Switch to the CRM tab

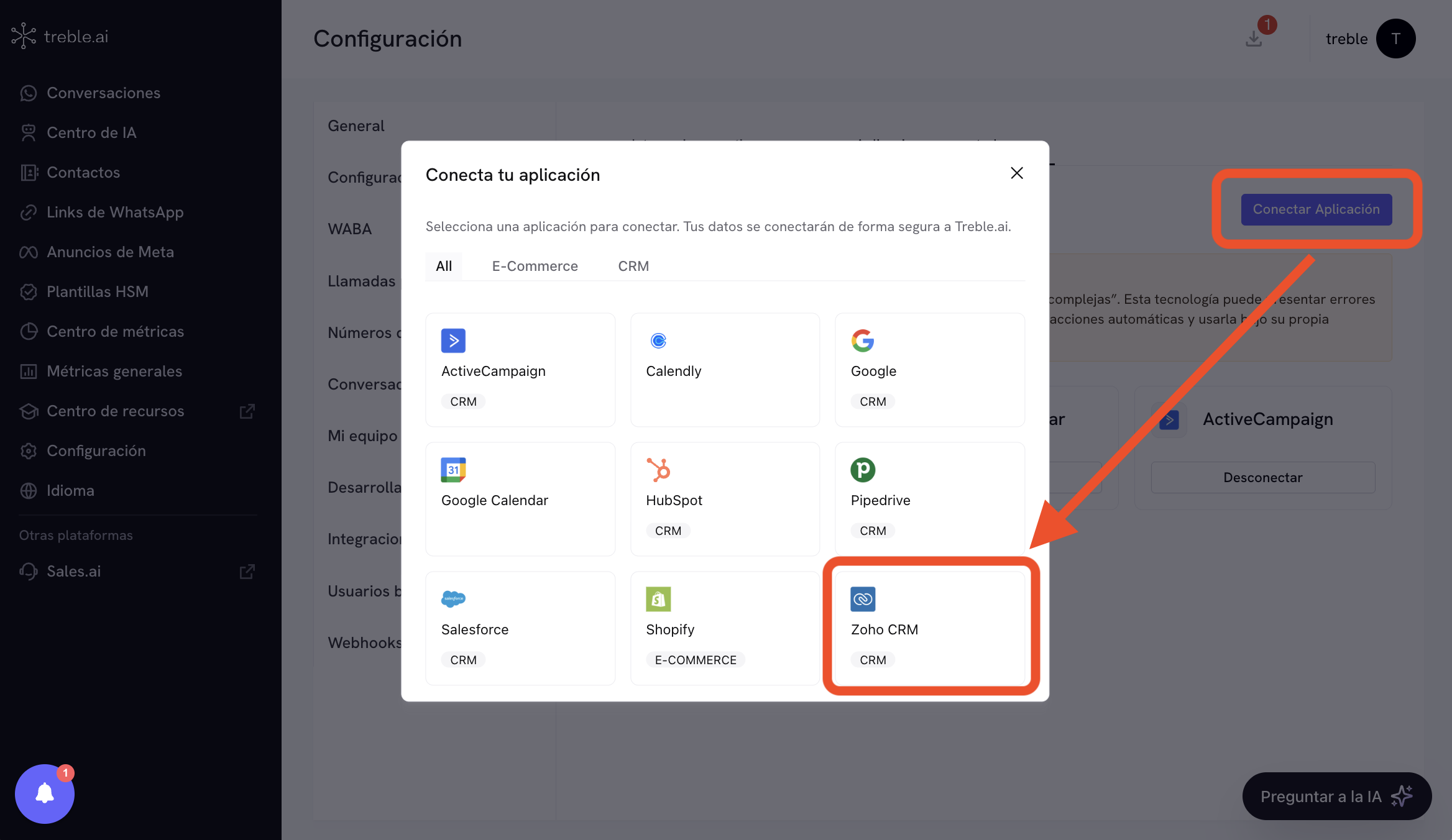point(633,266)
